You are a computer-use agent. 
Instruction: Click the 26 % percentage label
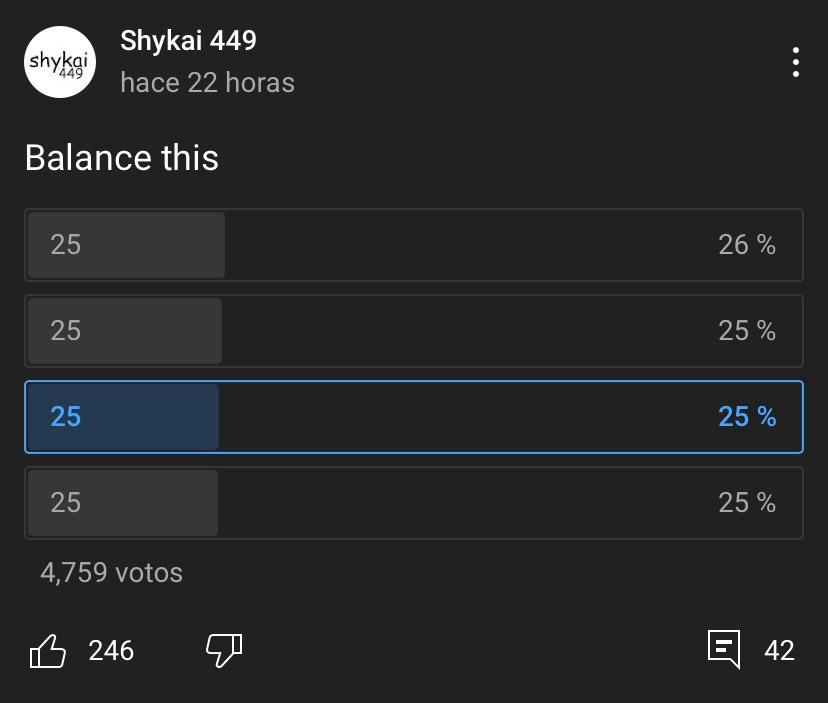coord(746,245)
